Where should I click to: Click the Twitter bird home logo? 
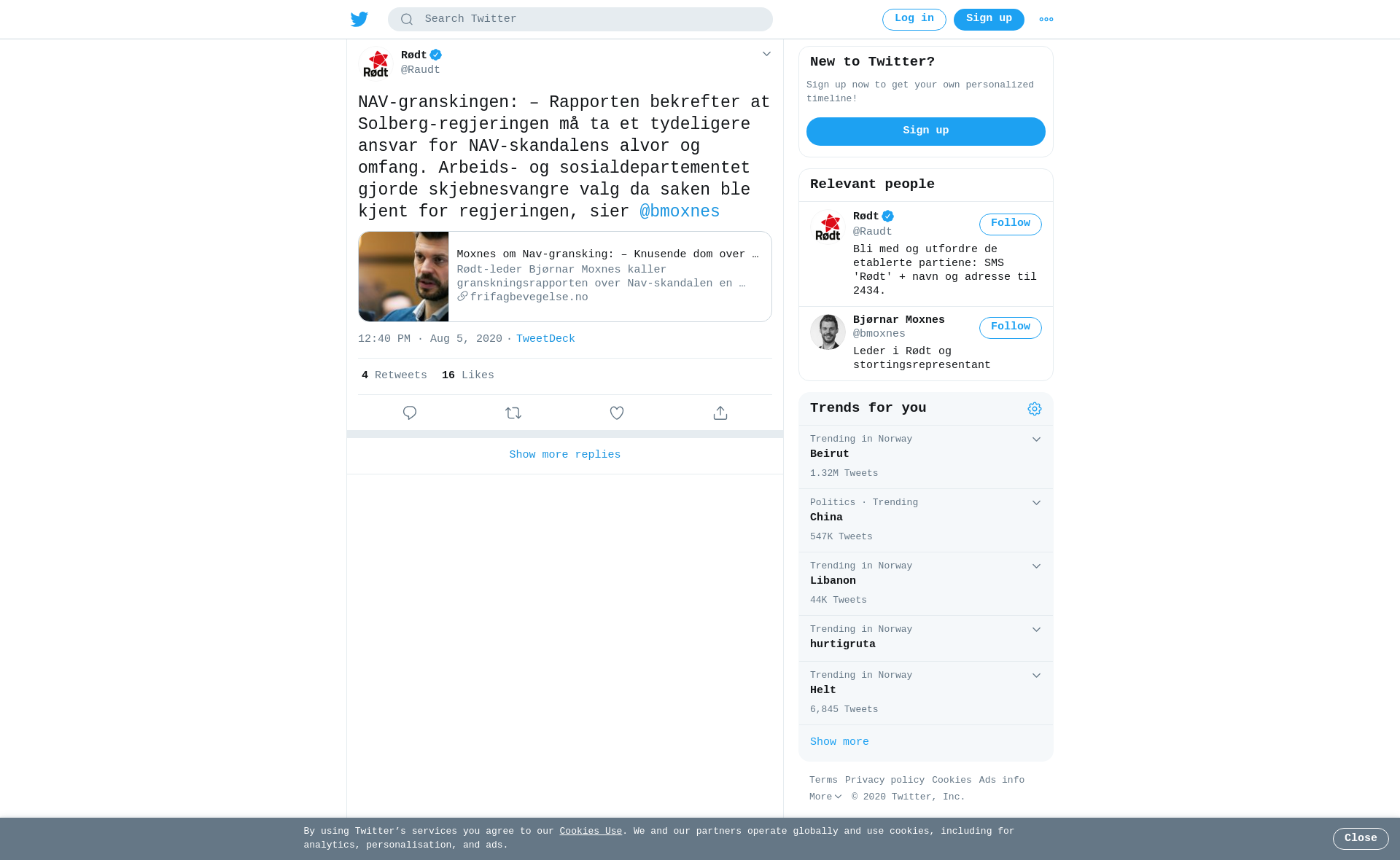(359, 19)
